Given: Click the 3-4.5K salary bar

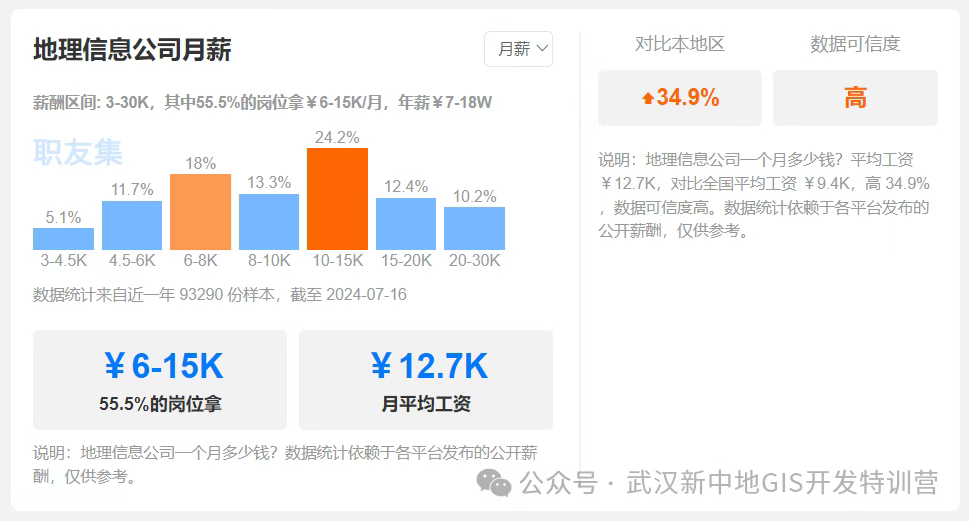Looking at the screenshot, I should coord(63,239).
